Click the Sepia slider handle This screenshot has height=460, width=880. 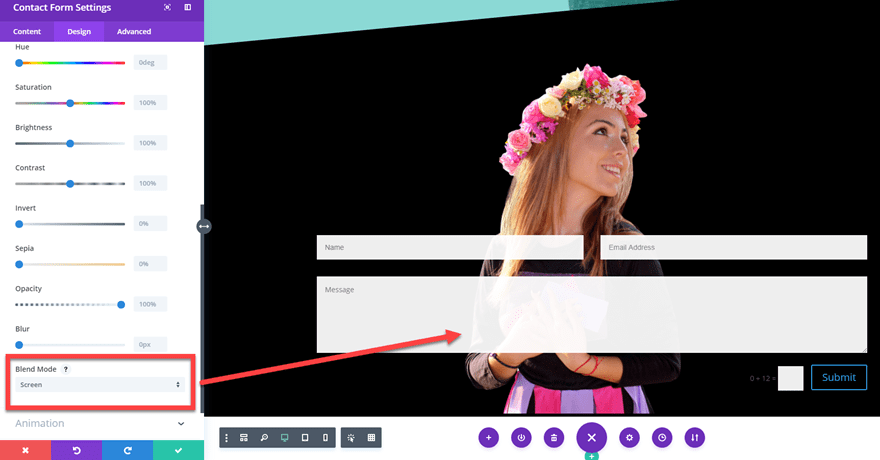tap(19, 264)
